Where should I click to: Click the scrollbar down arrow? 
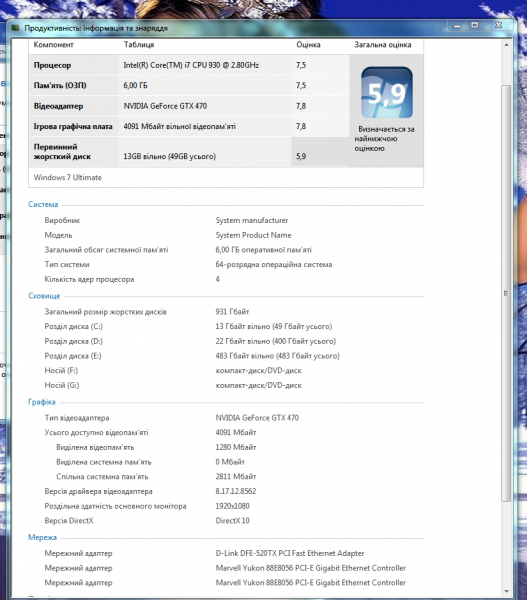click(x=506, y=591)
